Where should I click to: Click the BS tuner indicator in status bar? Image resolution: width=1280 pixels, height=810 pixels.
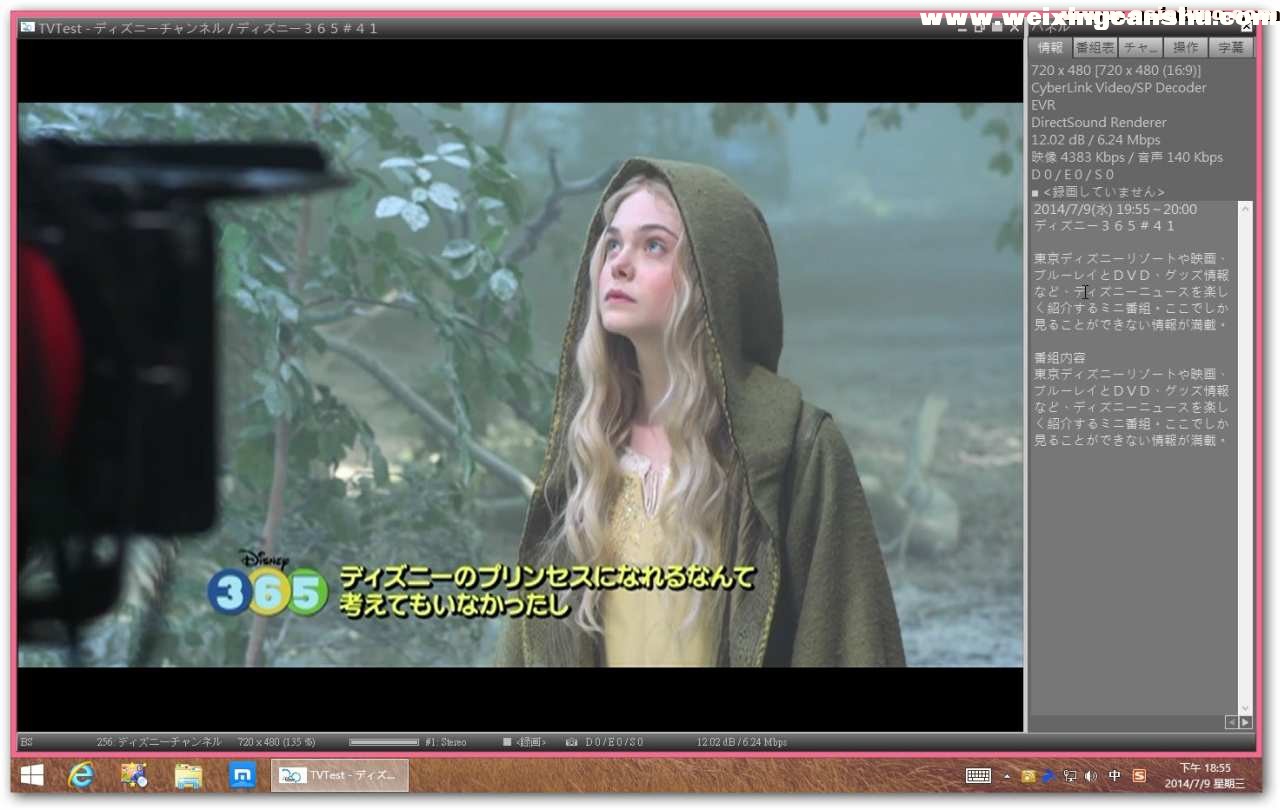tap(27, 742)
